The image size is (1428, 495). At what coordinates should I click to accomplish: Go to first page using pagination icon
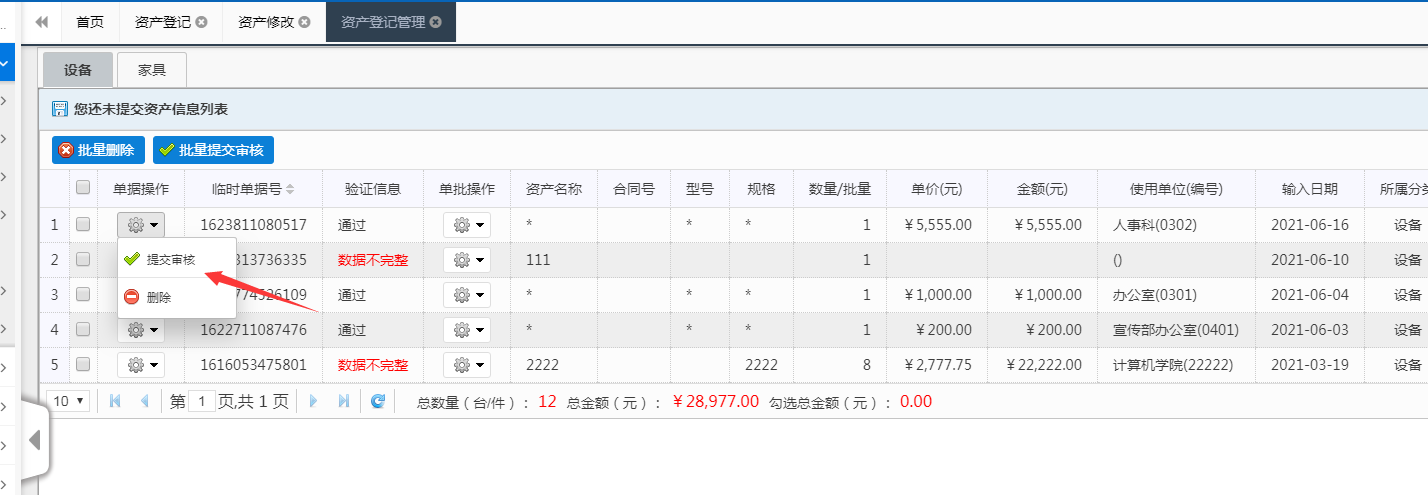115,401
